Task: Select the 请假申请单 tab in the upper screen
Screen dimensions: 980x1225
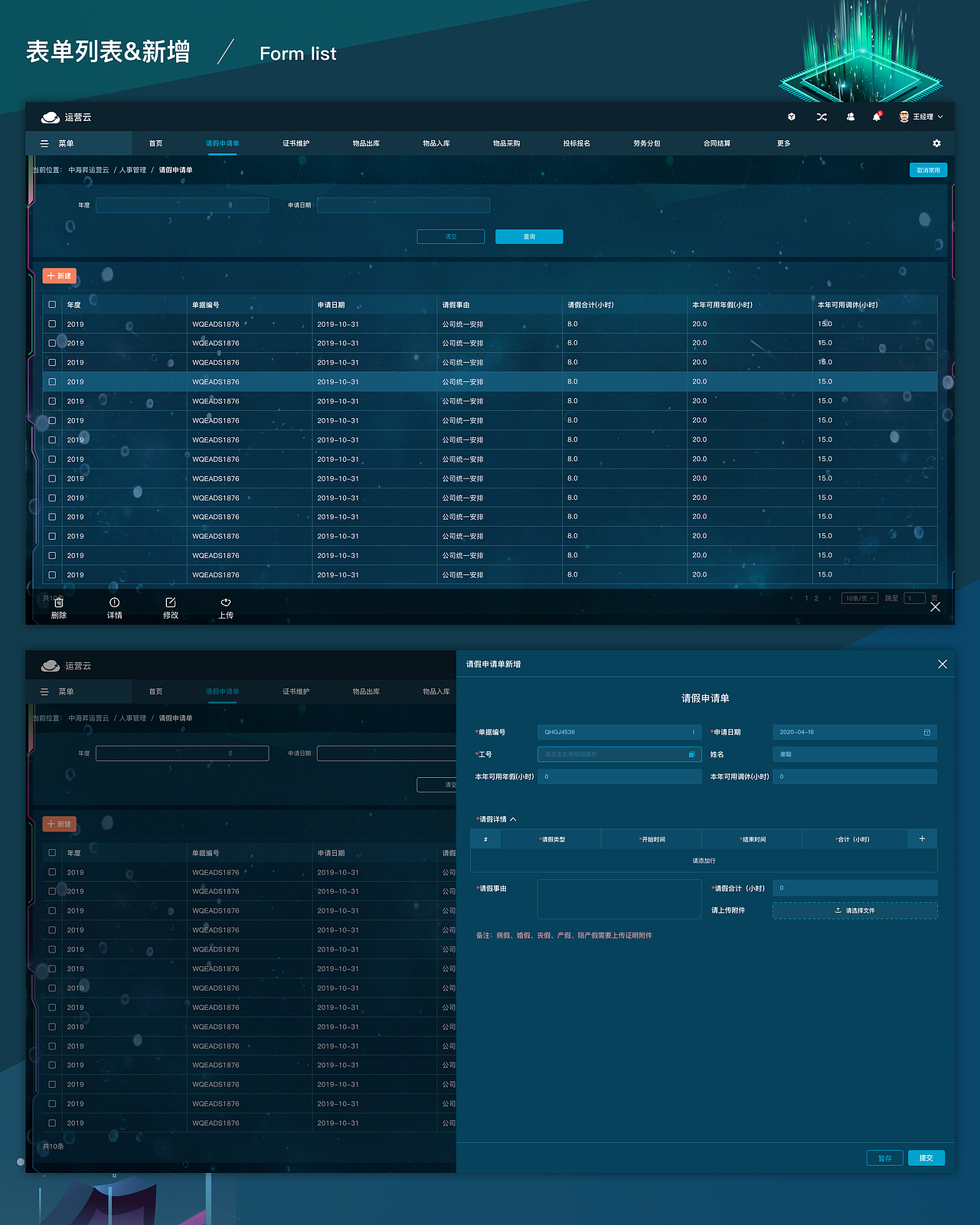Action: (x=222, y=143)
